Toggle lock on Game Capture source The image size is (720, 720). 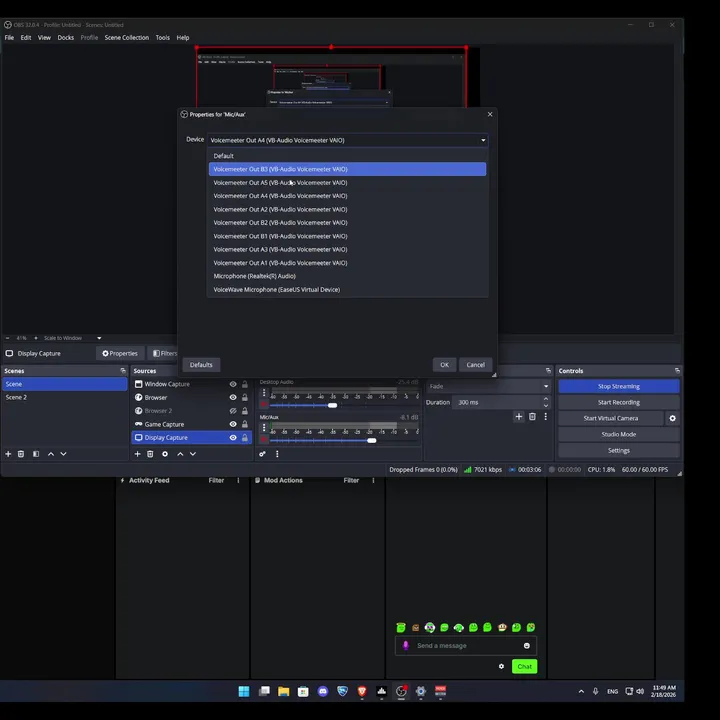coord(245,424)
